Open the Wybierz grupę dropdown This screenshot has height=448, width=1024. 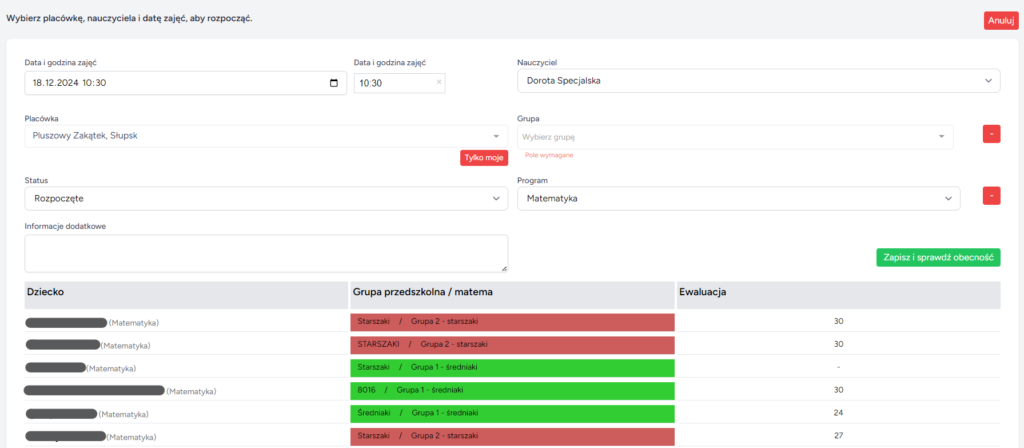click(x=734, y=136)
